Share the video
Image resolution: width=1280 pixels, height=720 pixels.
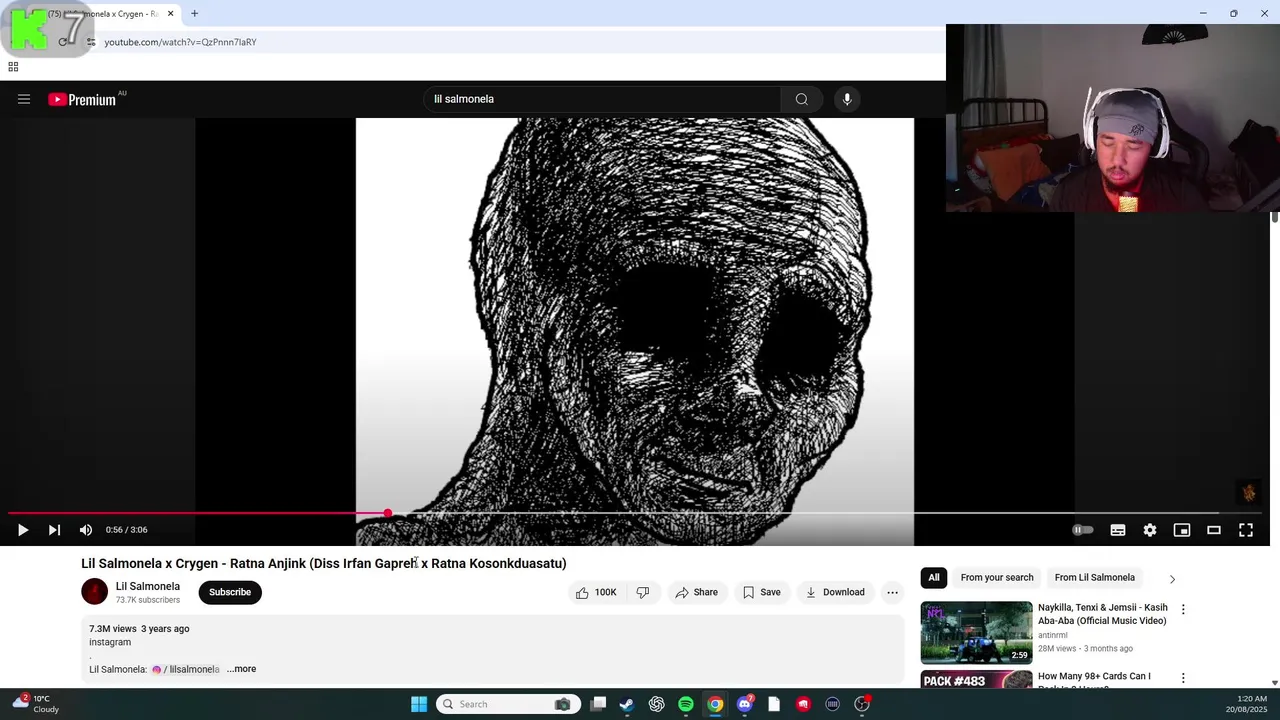(x=696, y=592)
